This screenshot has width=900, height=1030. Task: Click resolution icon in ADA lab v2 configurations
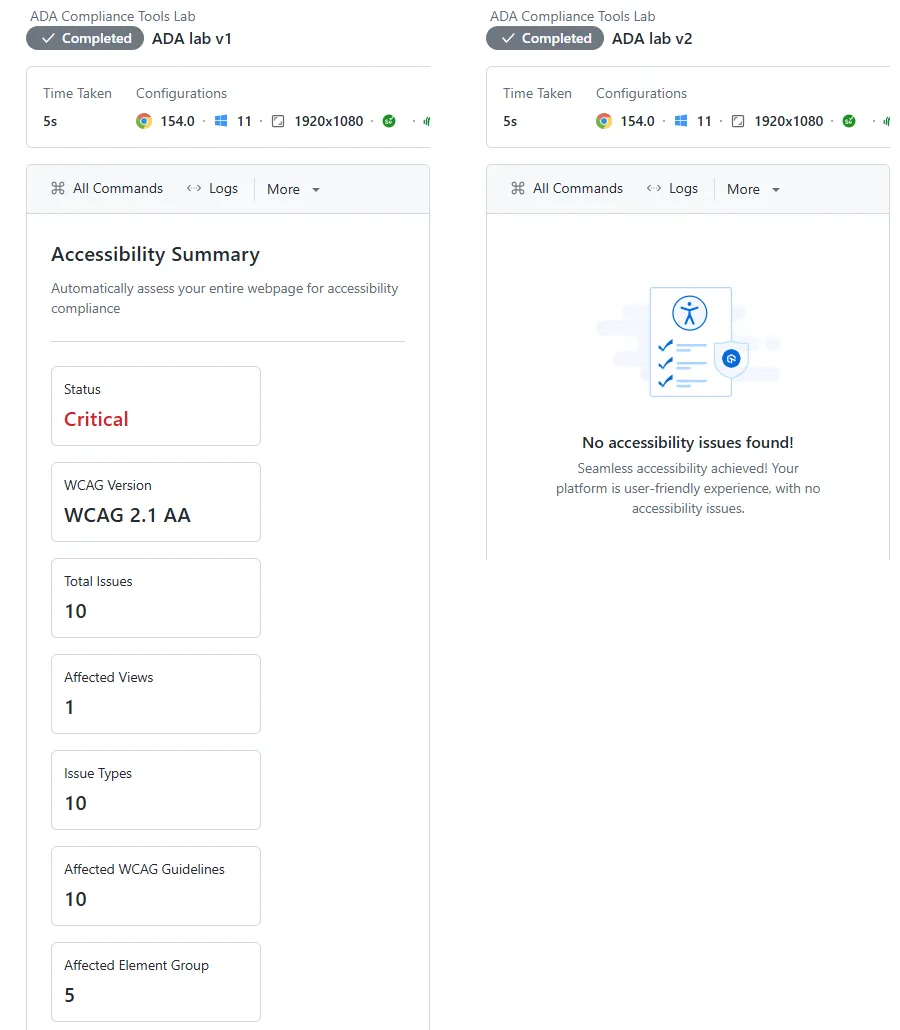tap(738, 121)
